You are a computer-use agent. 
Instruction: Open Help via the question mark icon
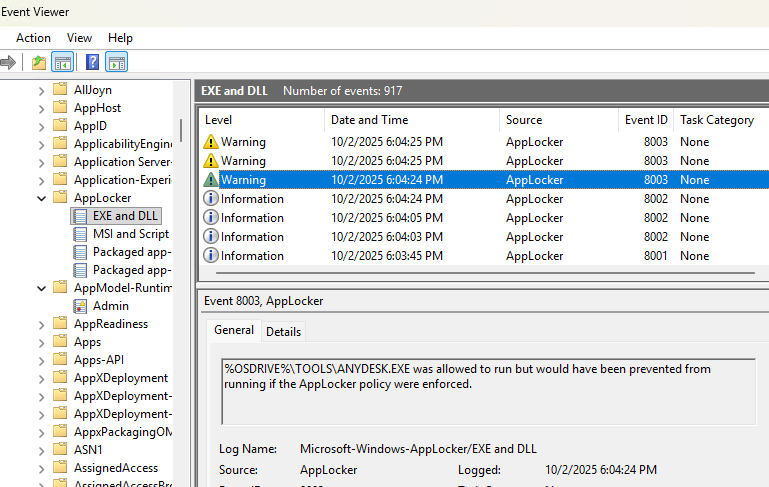click(x=92, y=62)
